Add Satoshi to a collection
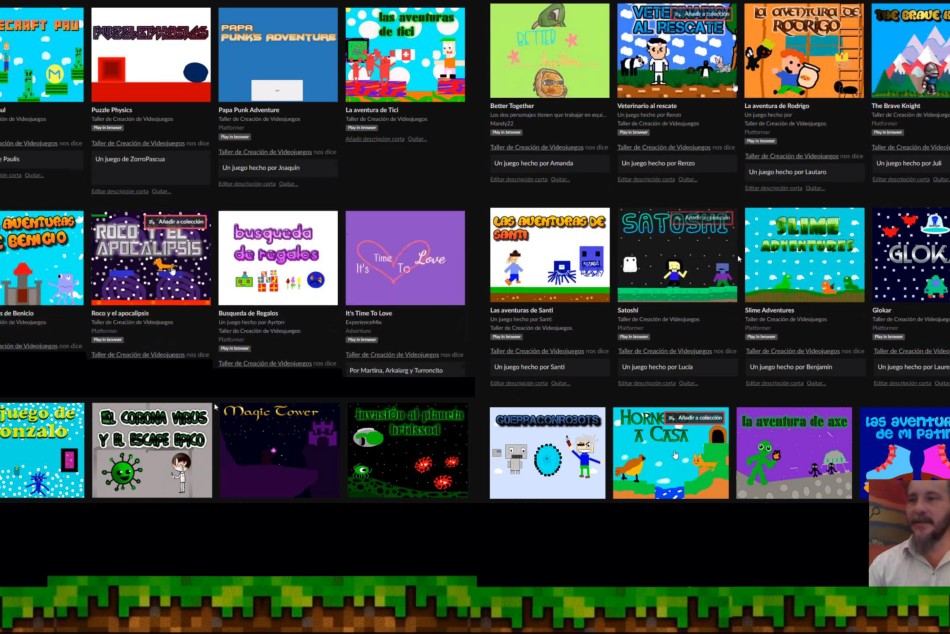The height and width of the screenshot is (634, 950). pos(702,217)
